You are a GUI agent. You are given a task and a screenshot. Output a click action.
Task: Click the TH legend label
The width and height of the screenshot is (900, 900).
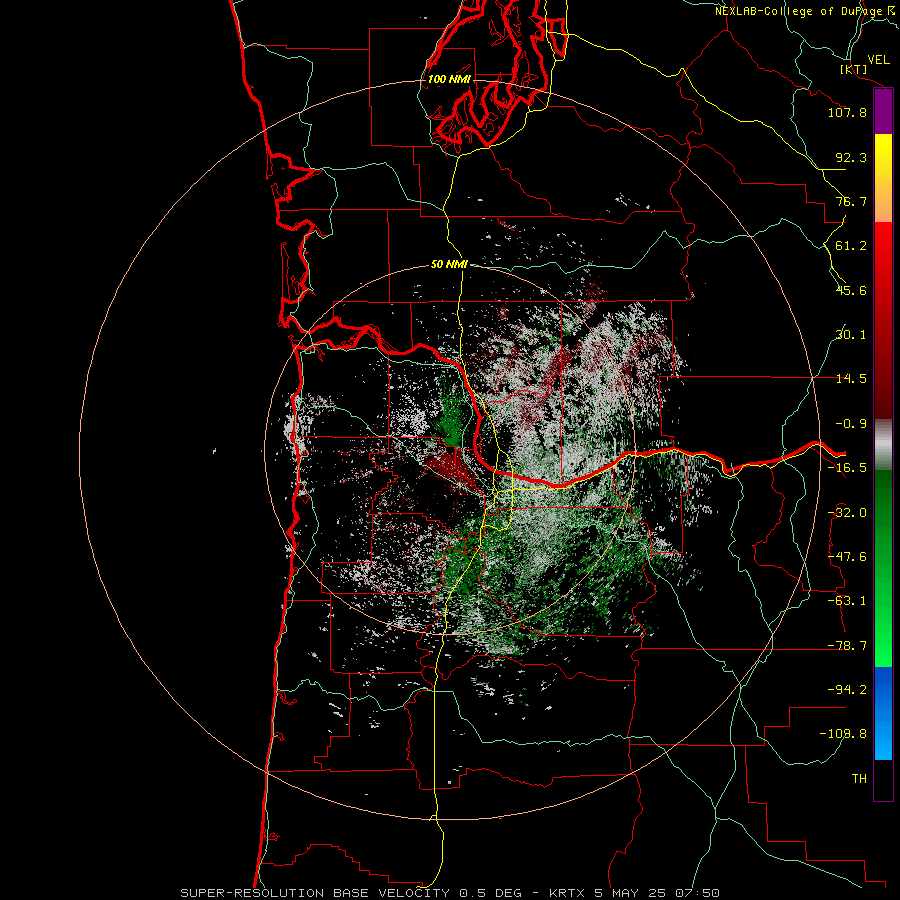coord(859,778)
